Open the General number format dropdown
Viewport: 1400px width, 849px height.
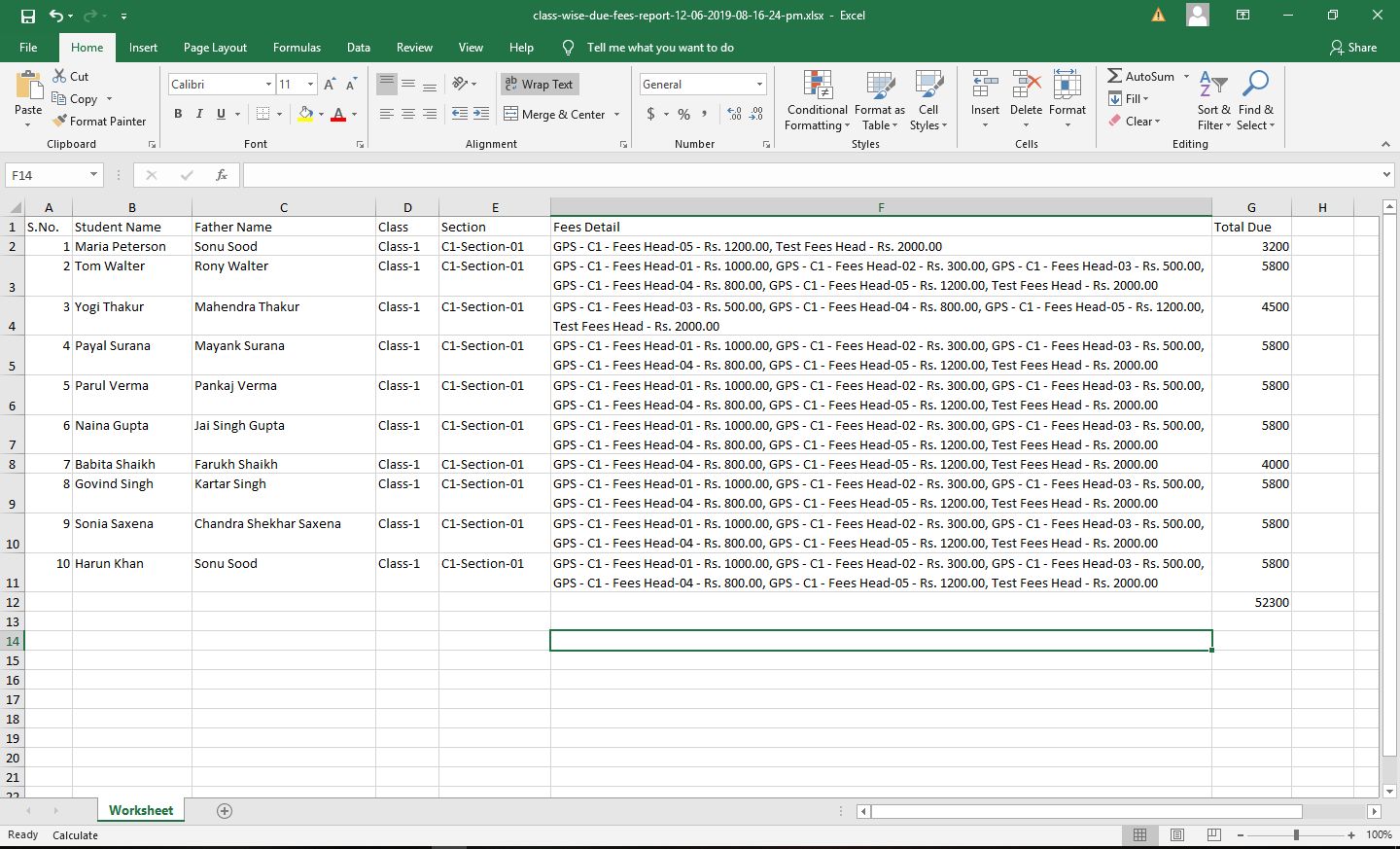coord(759,85)
